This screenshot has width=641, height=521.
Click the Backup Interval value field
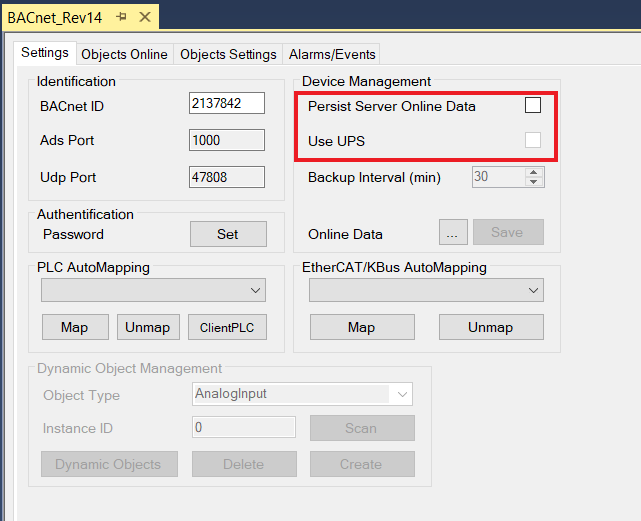pyautogui.click(x=499, y=177)
